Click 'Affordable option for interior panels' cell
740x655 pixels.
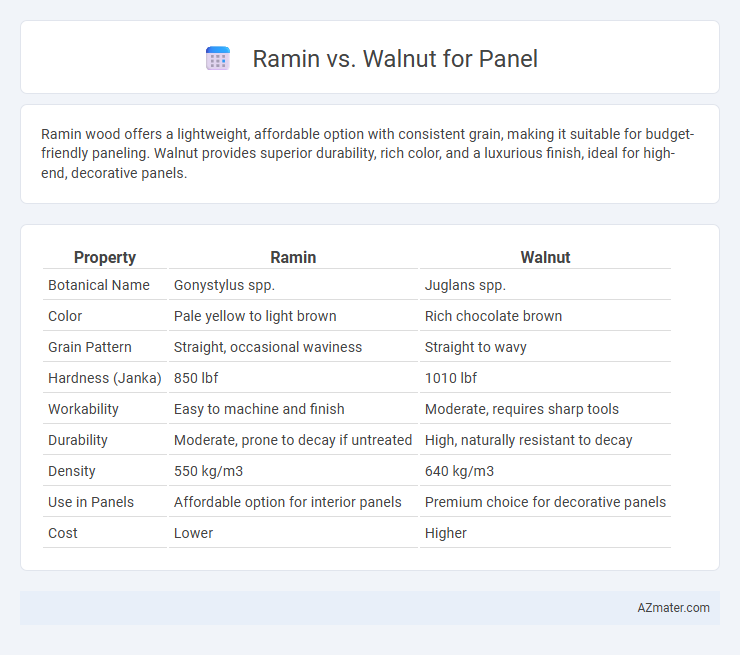(287, 502)
